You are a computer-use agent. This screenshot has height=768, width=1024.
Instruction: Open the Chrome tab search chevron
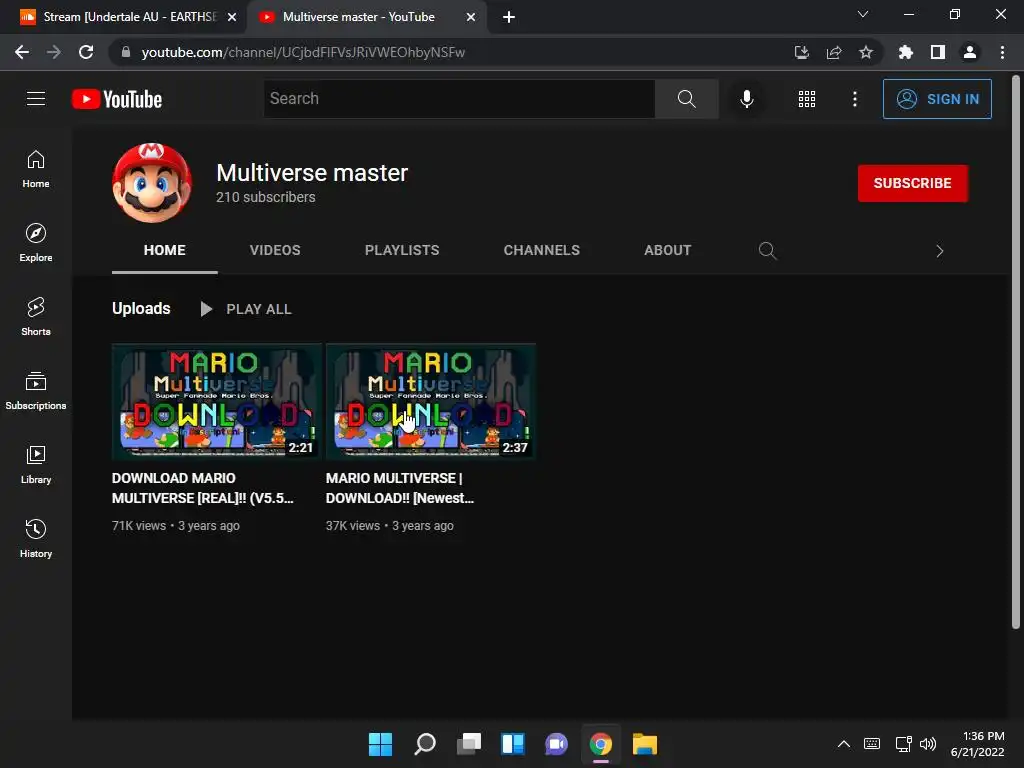pyautogui.click(x=863, y=14)
